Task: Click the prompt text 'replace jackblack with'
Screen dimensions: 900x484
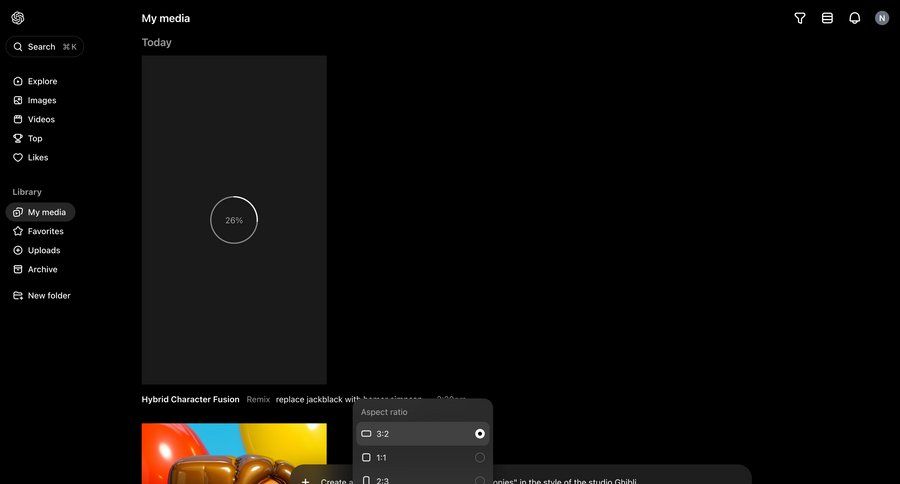Action: tap(318, 400)
